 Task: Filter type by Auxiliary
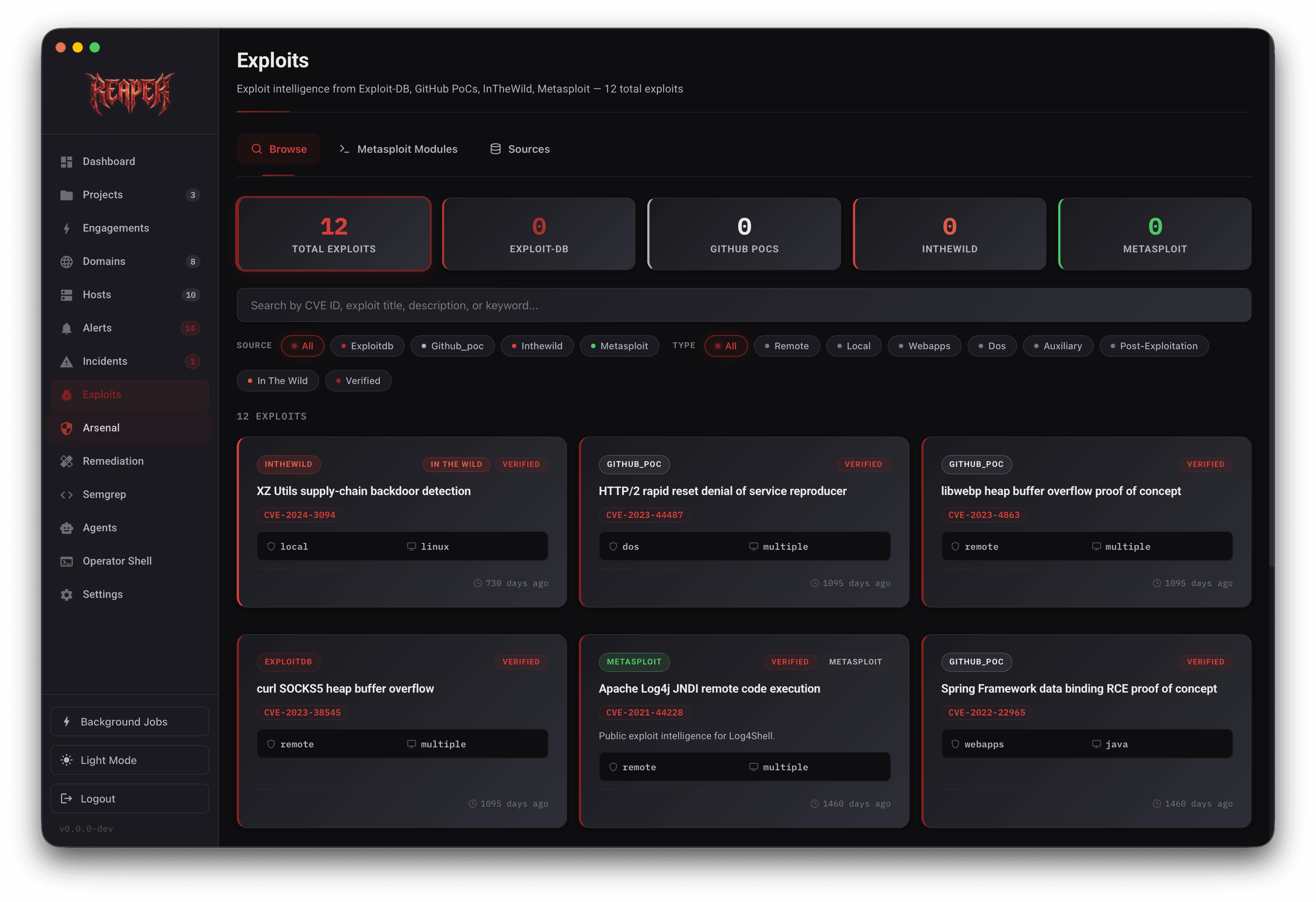click(1058, 346)
